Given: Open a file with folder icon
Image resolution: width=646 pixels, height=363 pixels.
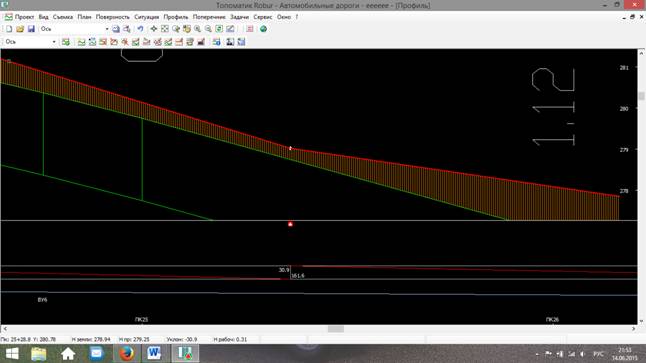Looking at the screenshot, I should tap(20, 29).
